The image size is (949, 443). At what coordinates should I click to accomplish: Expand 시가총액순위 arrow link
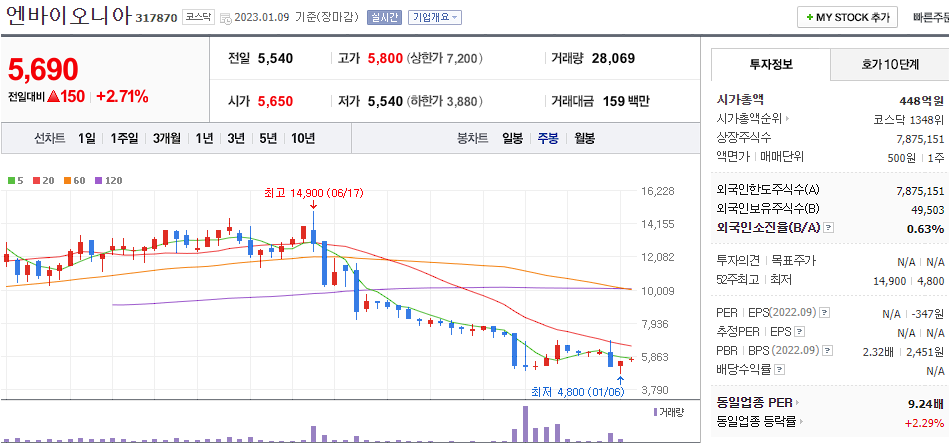(788, 119)
